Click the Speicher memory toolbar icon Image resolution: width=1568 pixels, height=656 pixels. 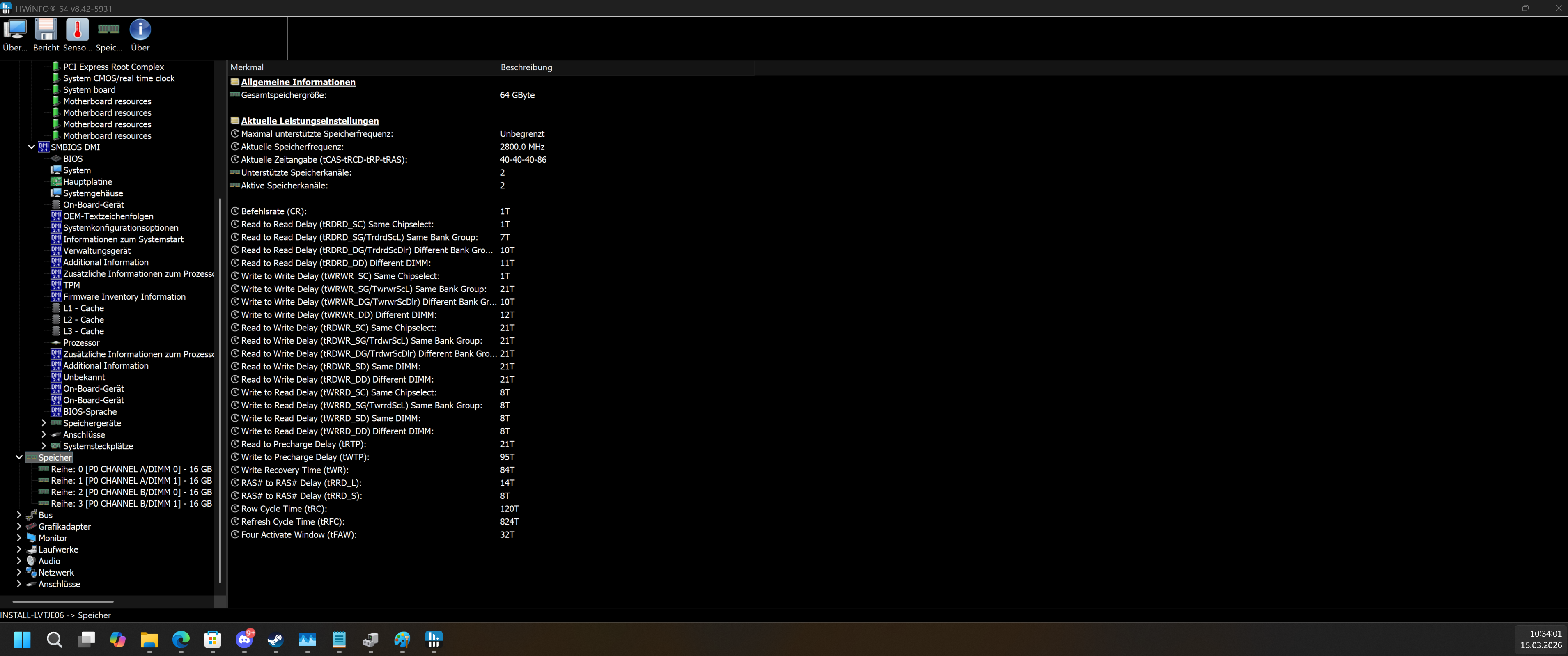109,34
